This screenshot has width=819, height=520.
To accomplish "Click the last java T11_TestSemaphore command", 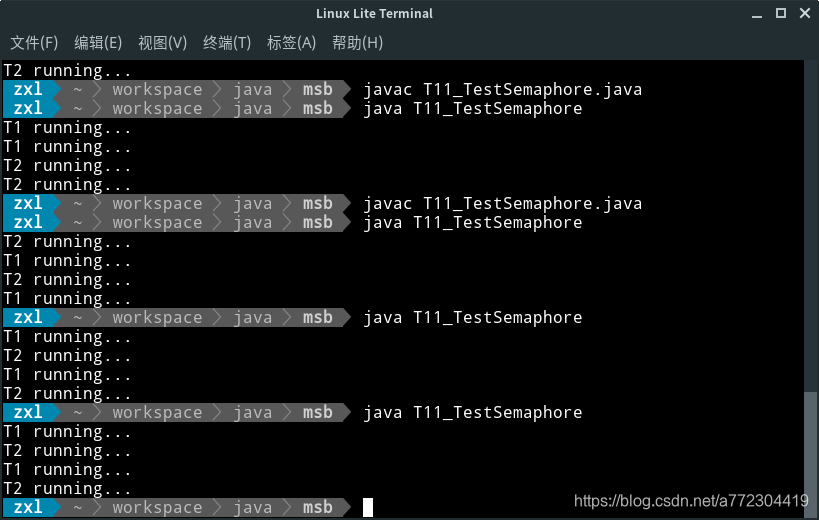I will click(x=473, y=412).
